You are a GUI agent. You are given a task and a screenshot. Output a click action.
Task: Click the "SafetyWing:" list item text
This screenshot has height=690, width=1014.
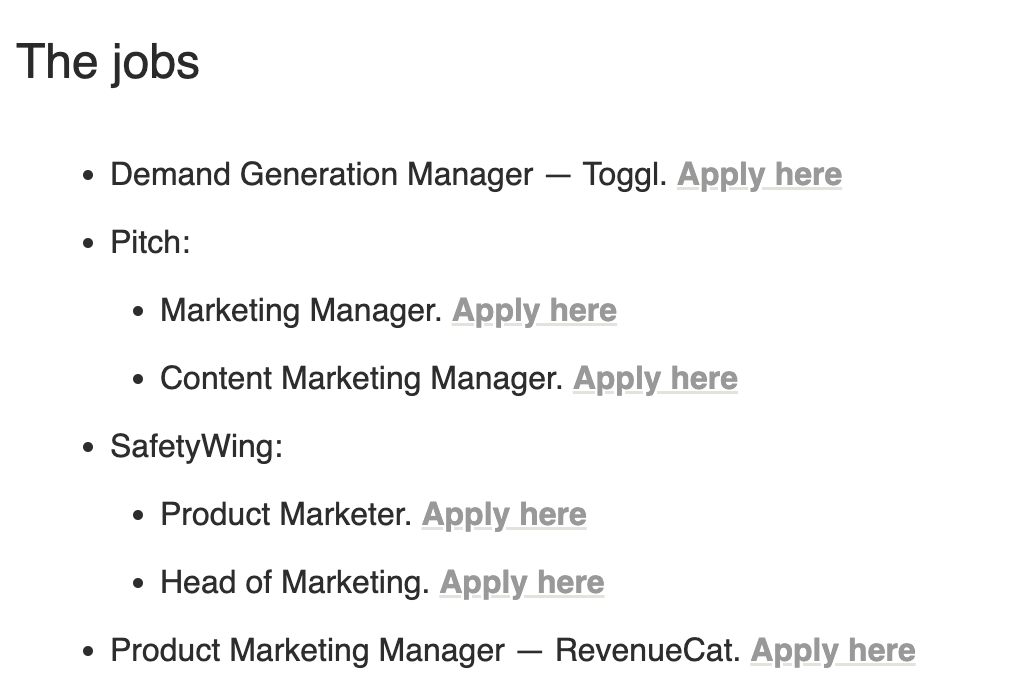[197, 447]
